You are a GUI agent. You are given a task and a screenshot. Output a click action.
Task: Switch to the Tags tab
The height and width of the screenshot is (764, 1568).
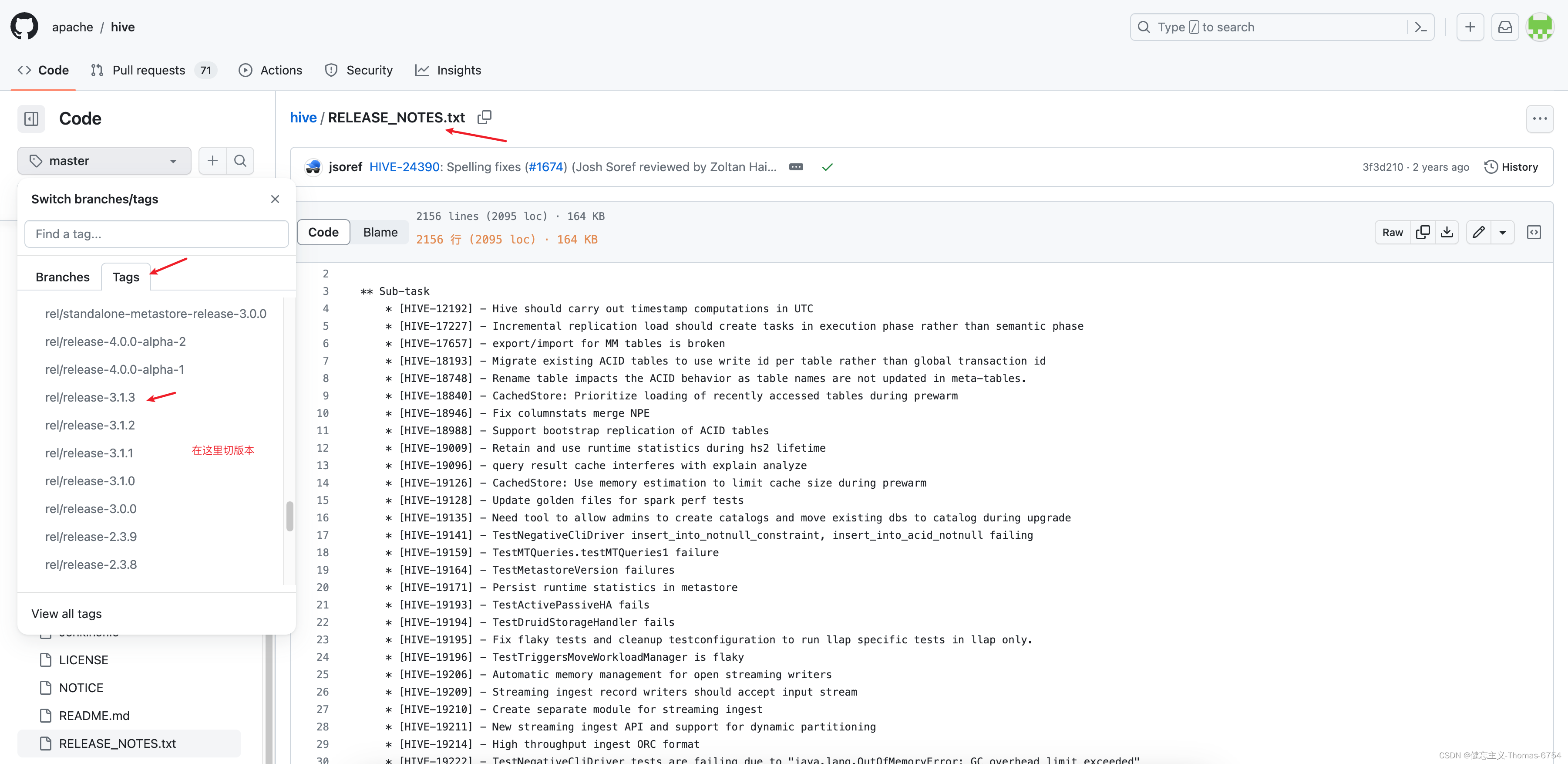125,277
